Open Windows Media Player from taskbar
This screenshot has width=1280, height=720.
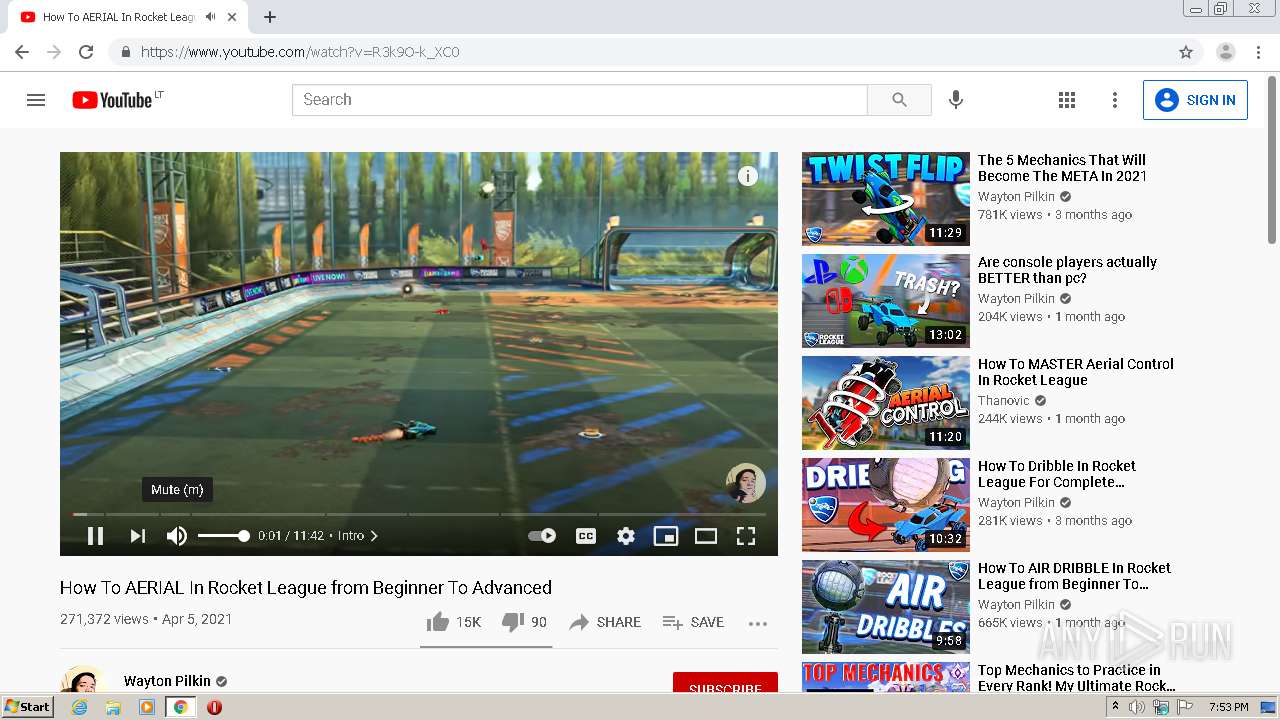(x=147, y=707)
